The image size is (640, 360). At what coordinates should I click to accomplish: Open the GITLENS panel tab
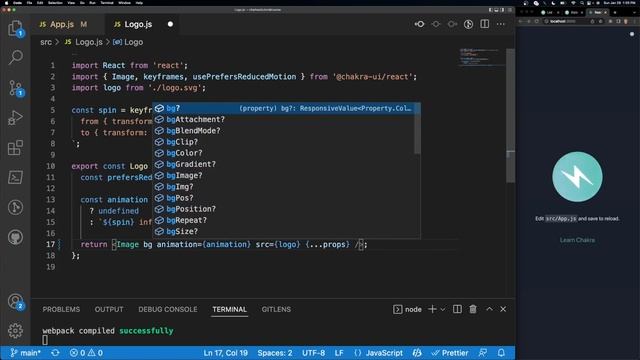point(276,309)
